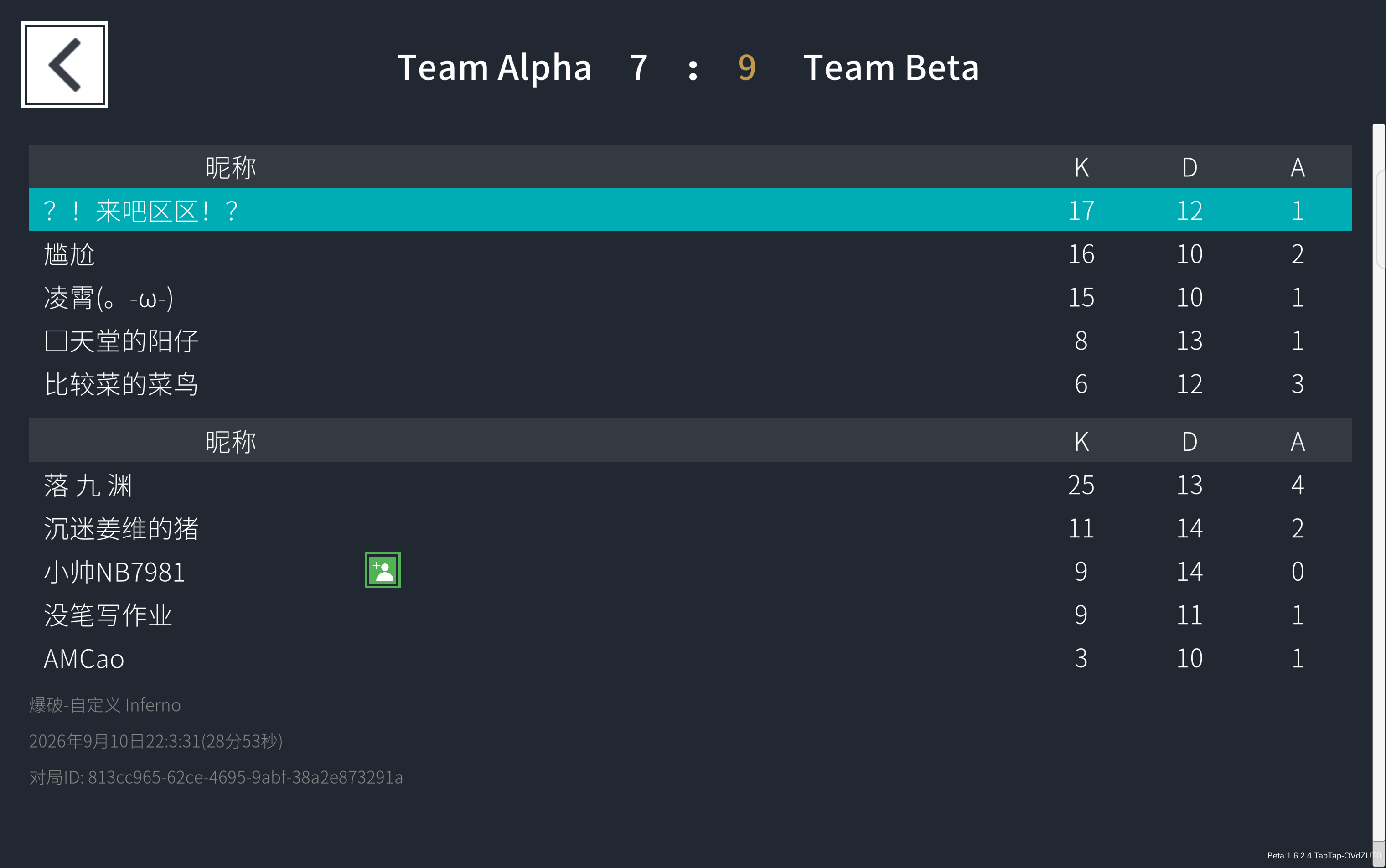The height and width of the screenshot is (868, 1386).
Task: Select player row 凌霄(。-ω-)
Action: point(690,297)
